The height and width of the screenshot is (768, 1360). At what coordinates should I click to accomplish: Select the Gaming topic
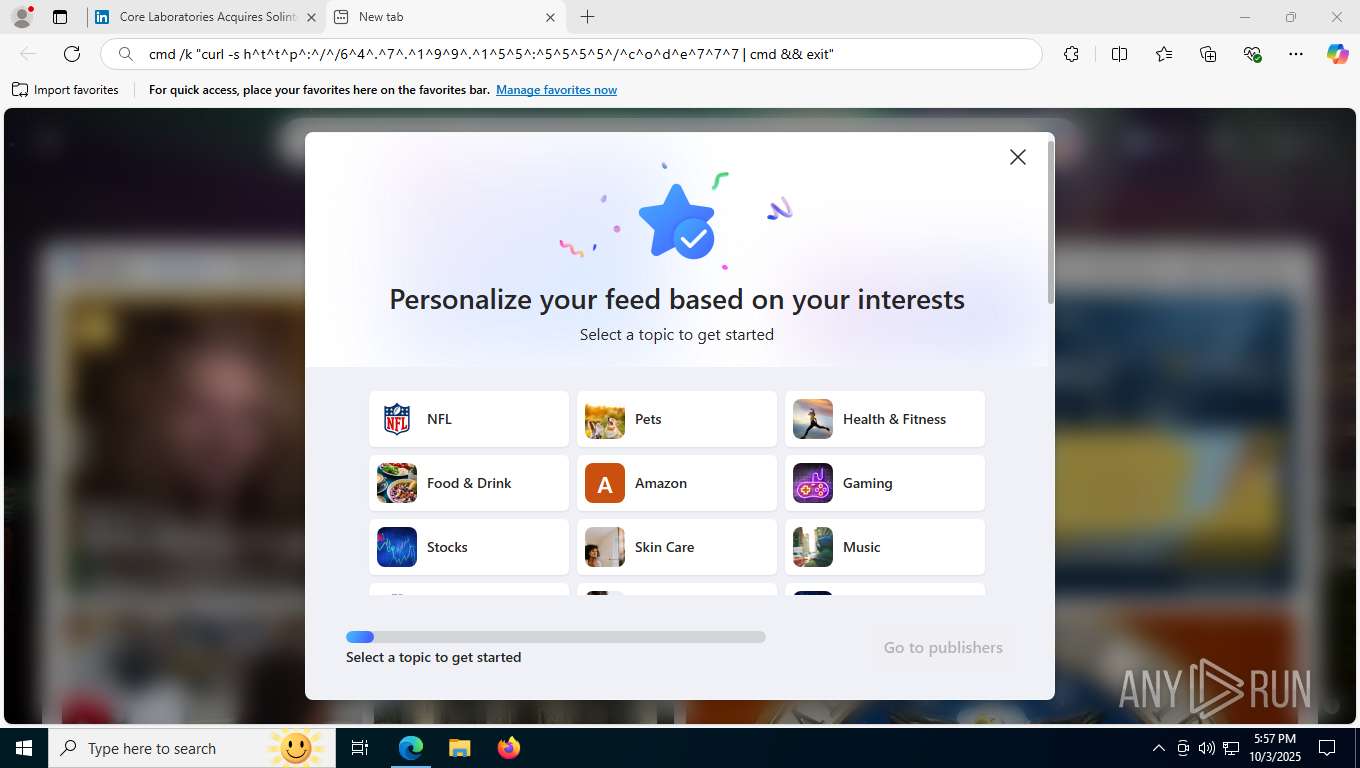tap(885, 483)
